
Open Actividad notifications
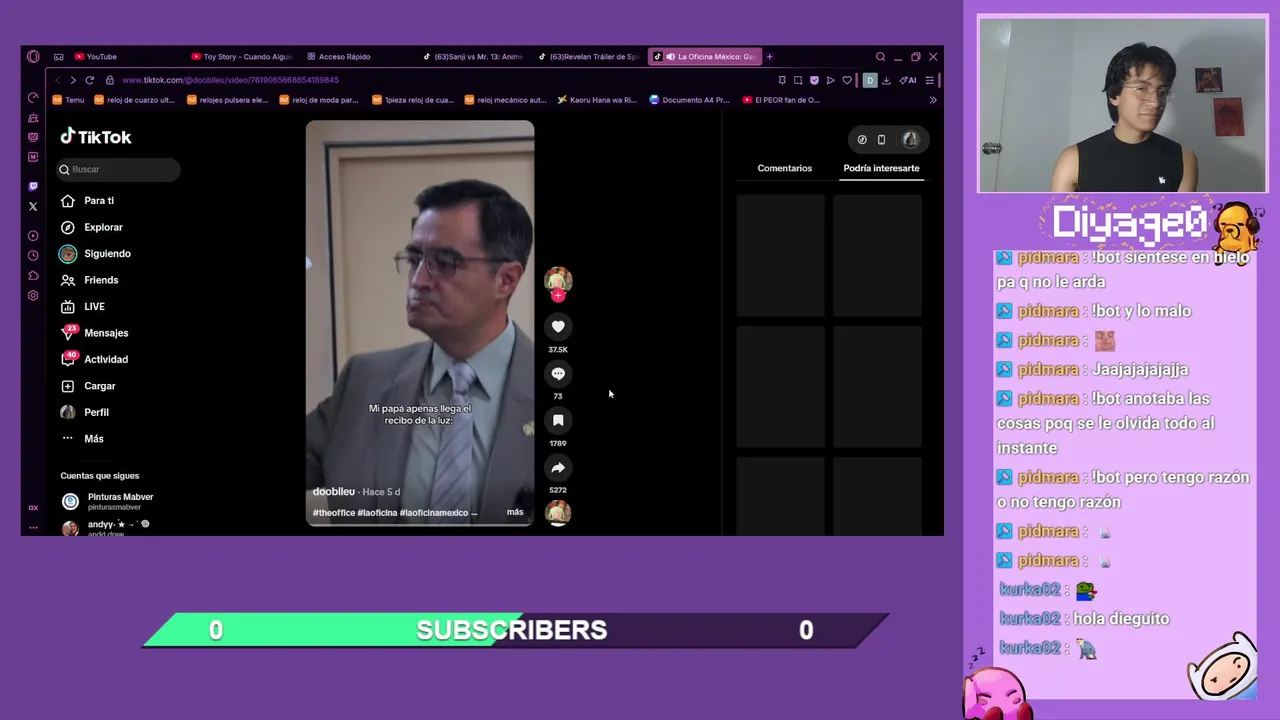pos(94,359)
